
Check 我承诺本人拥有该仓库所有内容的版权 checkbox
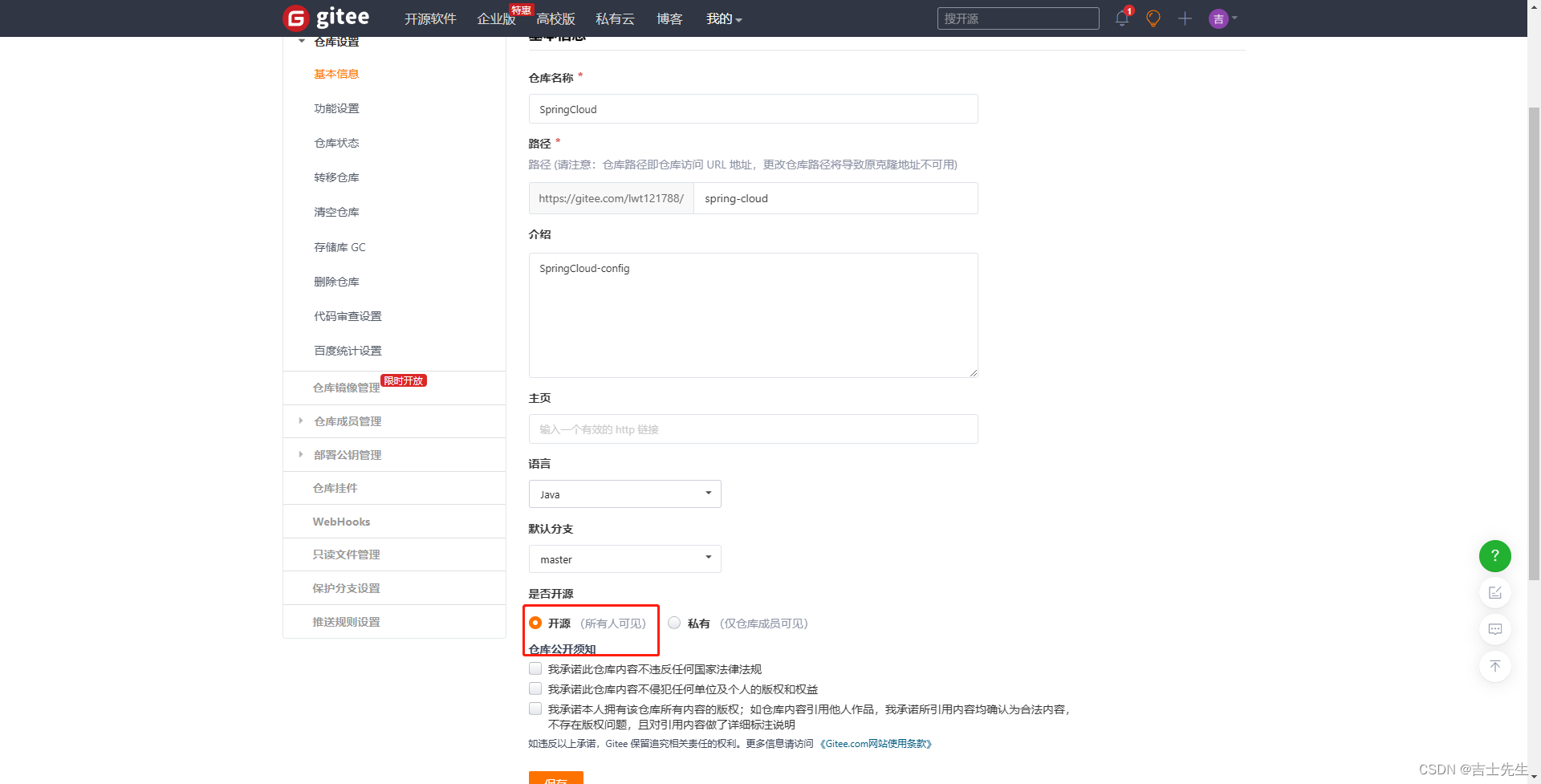click(x=535, y=709)
